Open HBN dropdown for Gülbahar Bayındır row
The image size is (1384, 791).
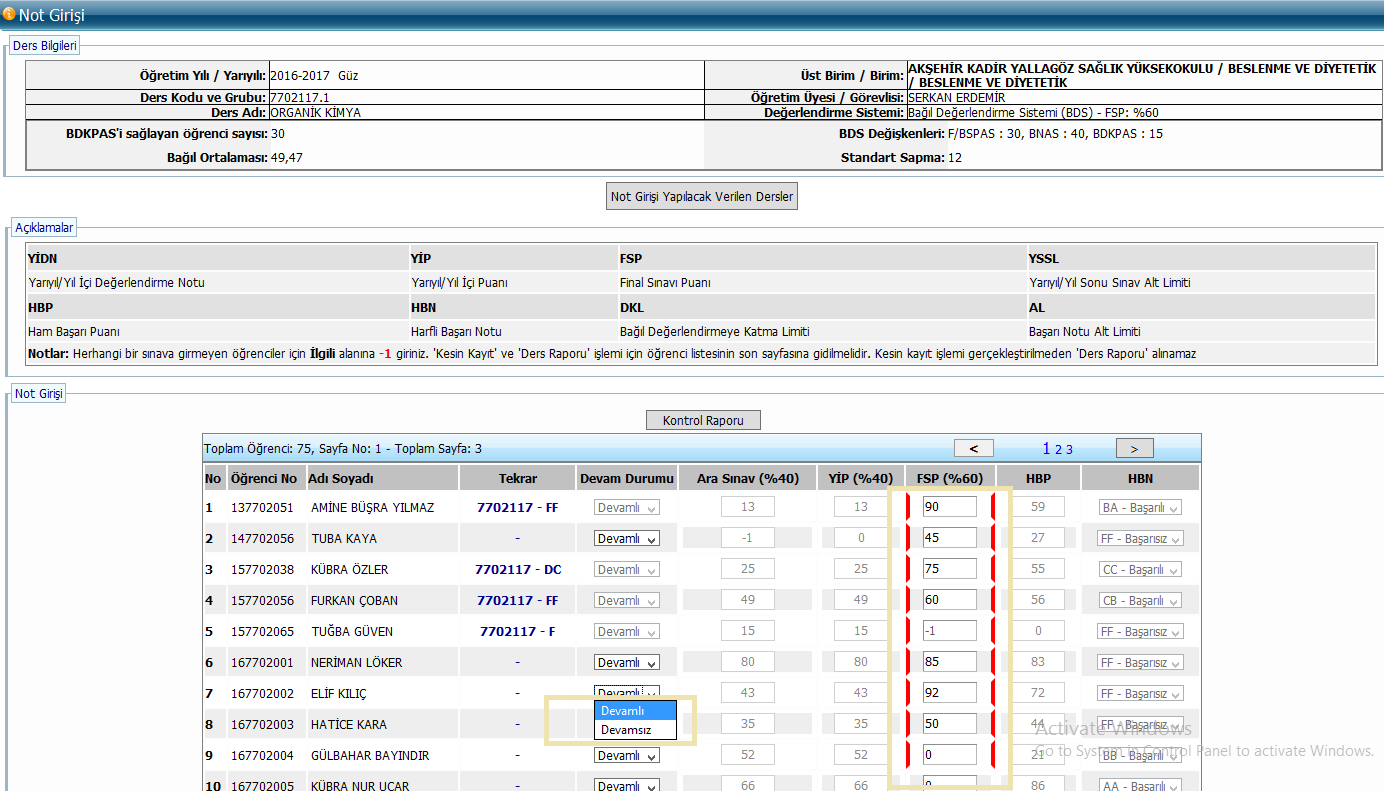pyautogui.click(x=1140, y=755)
